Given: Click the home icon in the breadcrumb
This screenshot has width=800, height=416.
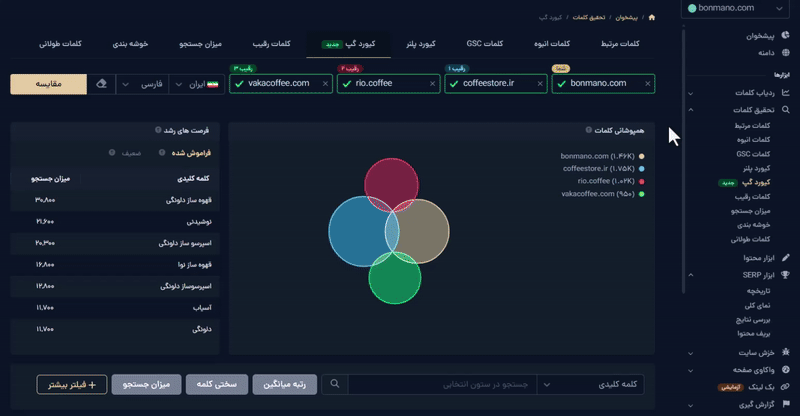Looking at the screenshot, I should [x=652, y=17].
